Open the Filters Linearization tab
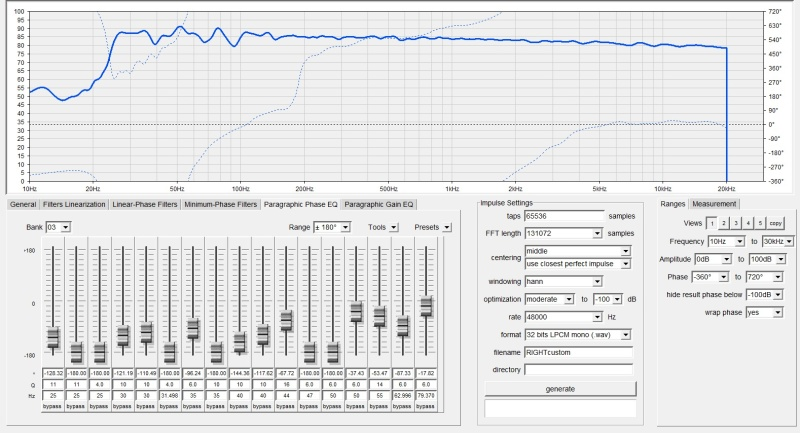Image resolution: width=800 pixels, height=433 pixels. [73, 204]
